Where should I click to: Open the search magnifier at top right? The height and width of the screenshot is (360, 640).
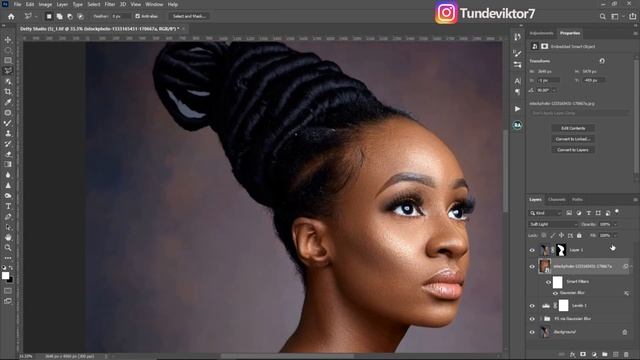[x=602, y=16]
